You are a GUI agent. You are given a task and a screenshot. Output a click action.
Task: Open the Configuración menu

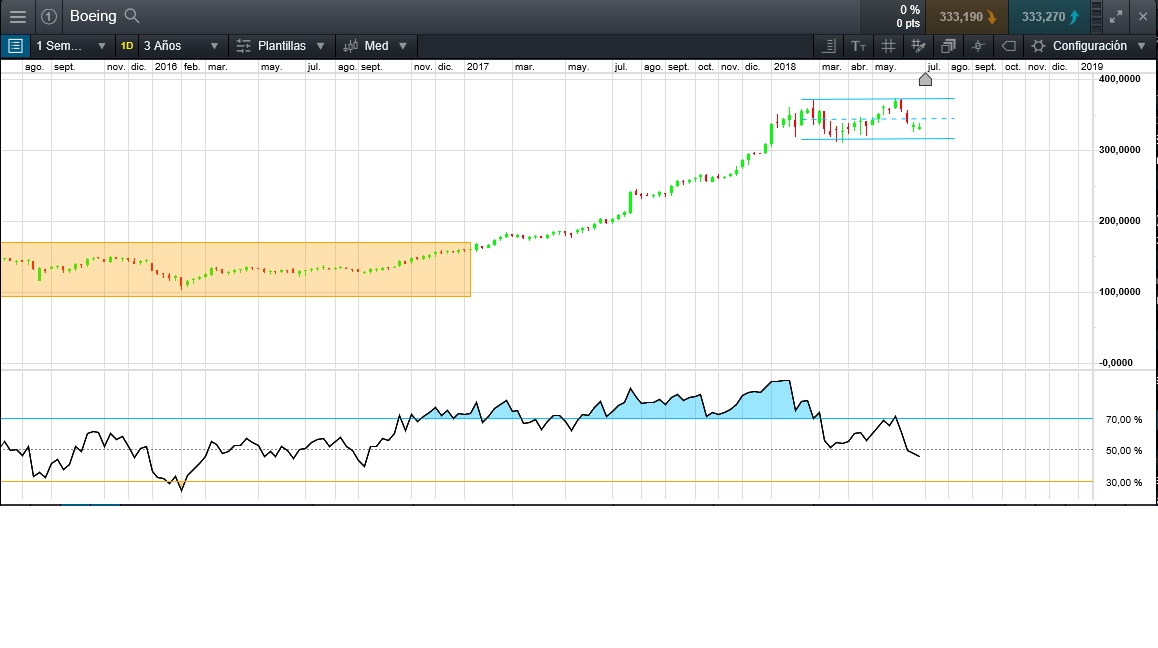tap(1091, 46)
